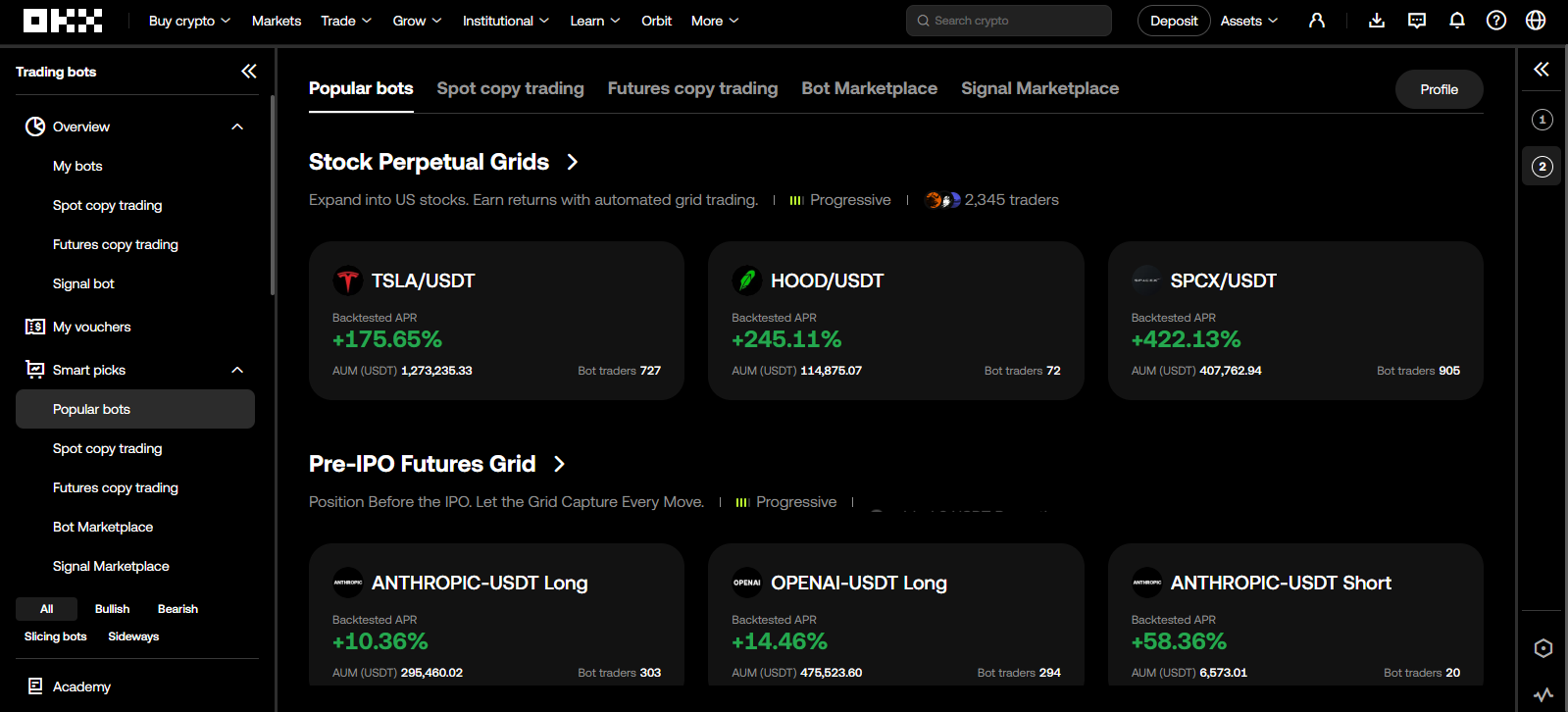Click the trader avatars beside 2,345 traders
The height and width of the screenshot is (712, 1568).
tap(942, 200)
